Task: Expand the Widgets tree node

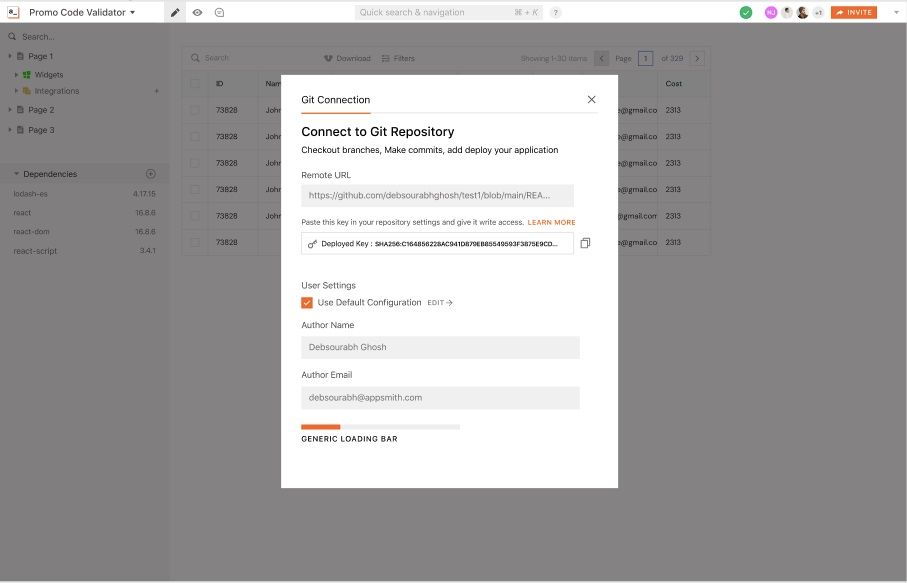Action: pyautogui.click(x=16, y=75)
